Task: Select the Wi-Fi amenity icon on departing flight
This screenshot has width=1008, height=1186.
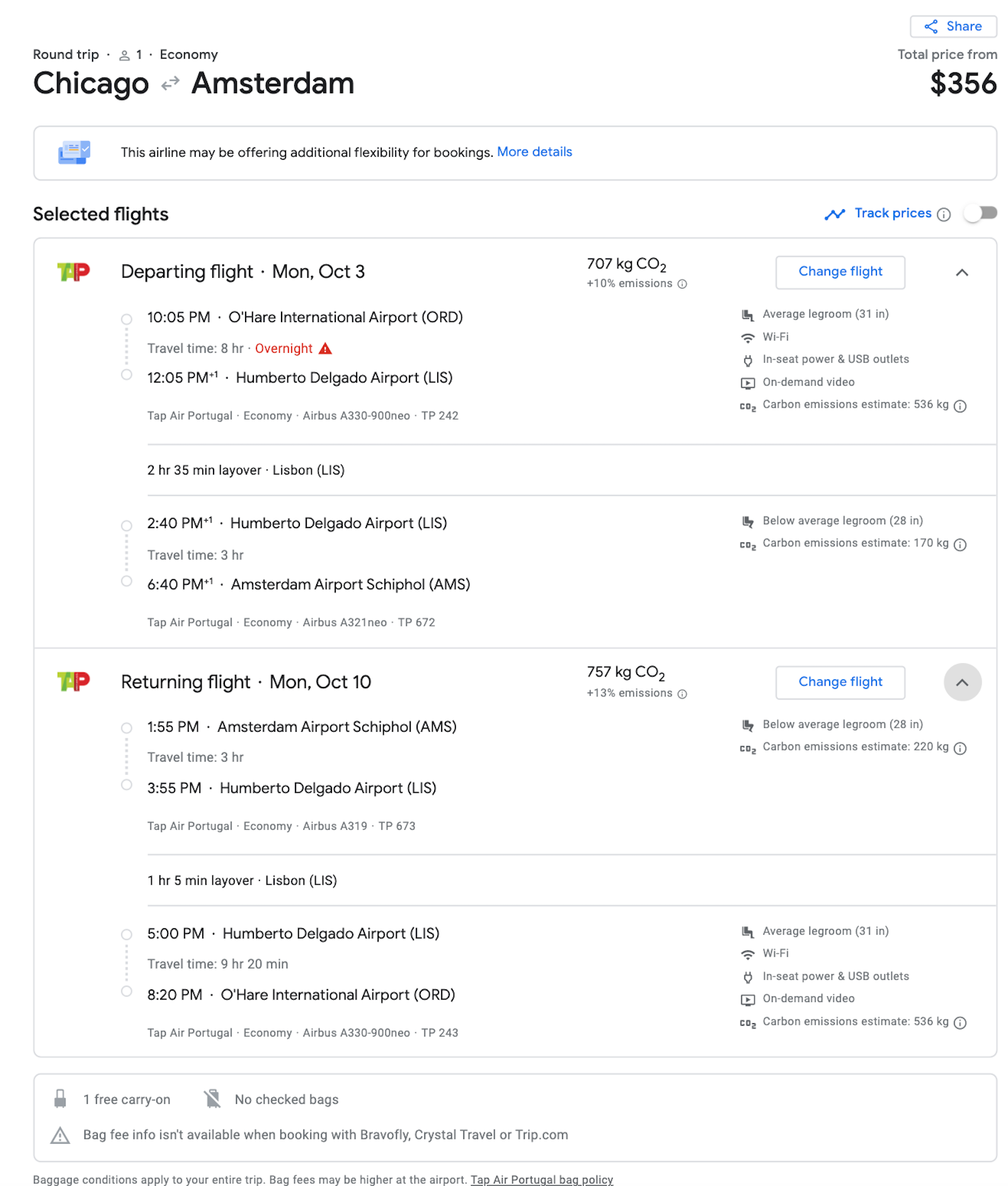Action: (x=747, y=337)
